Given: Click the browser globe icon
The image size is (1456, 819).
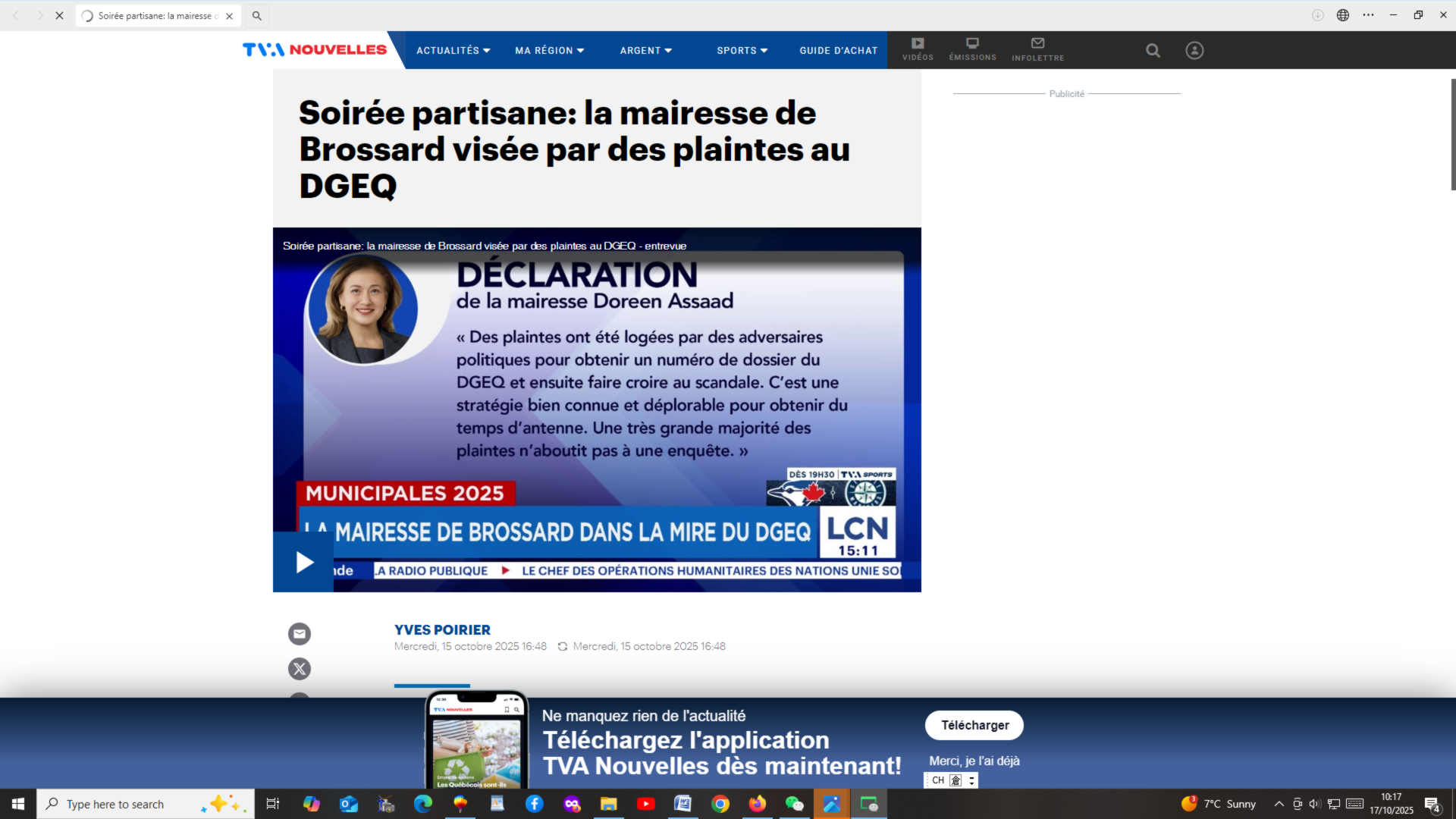Looking at the screenshot, I should coord(1343,15).
